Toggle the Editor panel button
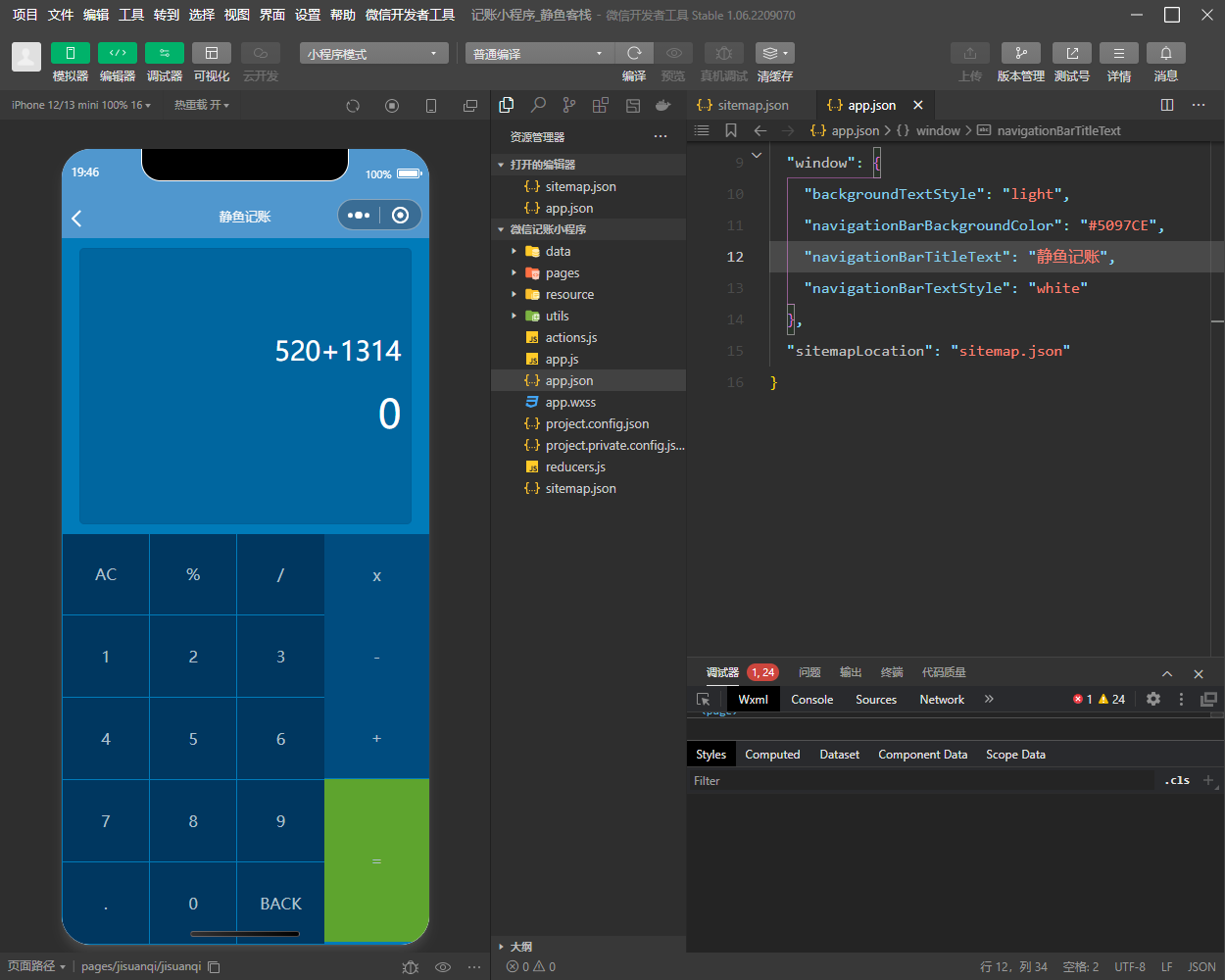 pos(117,53)
